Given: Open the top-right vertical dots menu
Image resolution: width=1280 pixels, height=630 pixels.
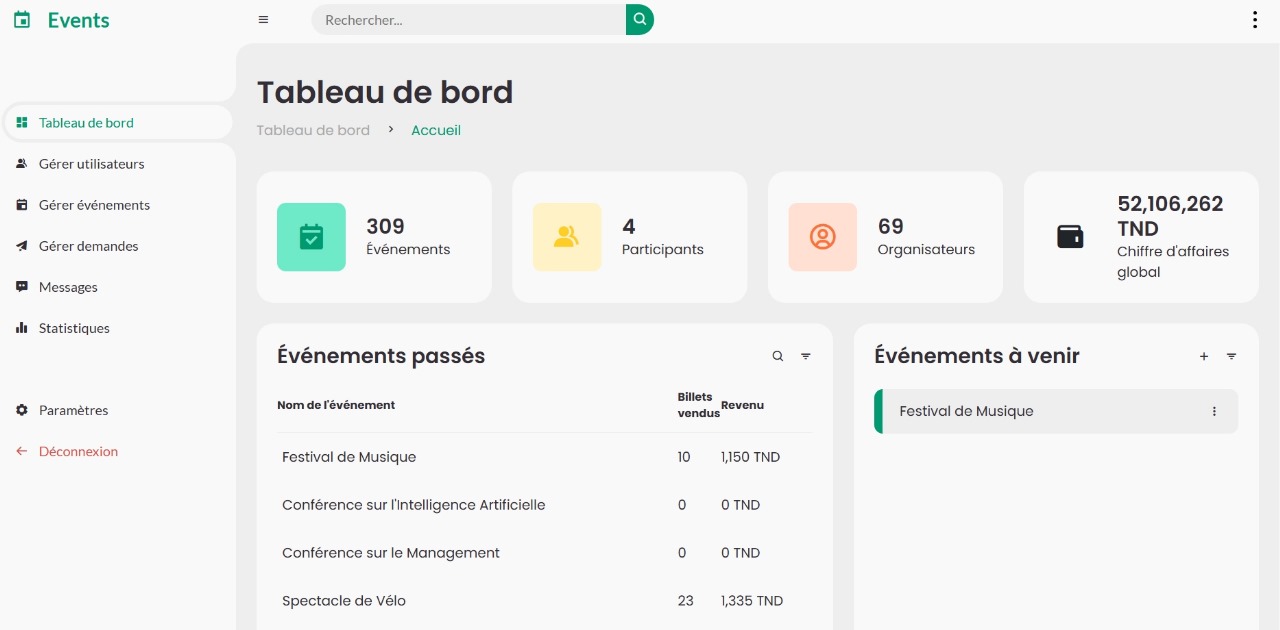Looking at the screenshot, I should 1255,20.
